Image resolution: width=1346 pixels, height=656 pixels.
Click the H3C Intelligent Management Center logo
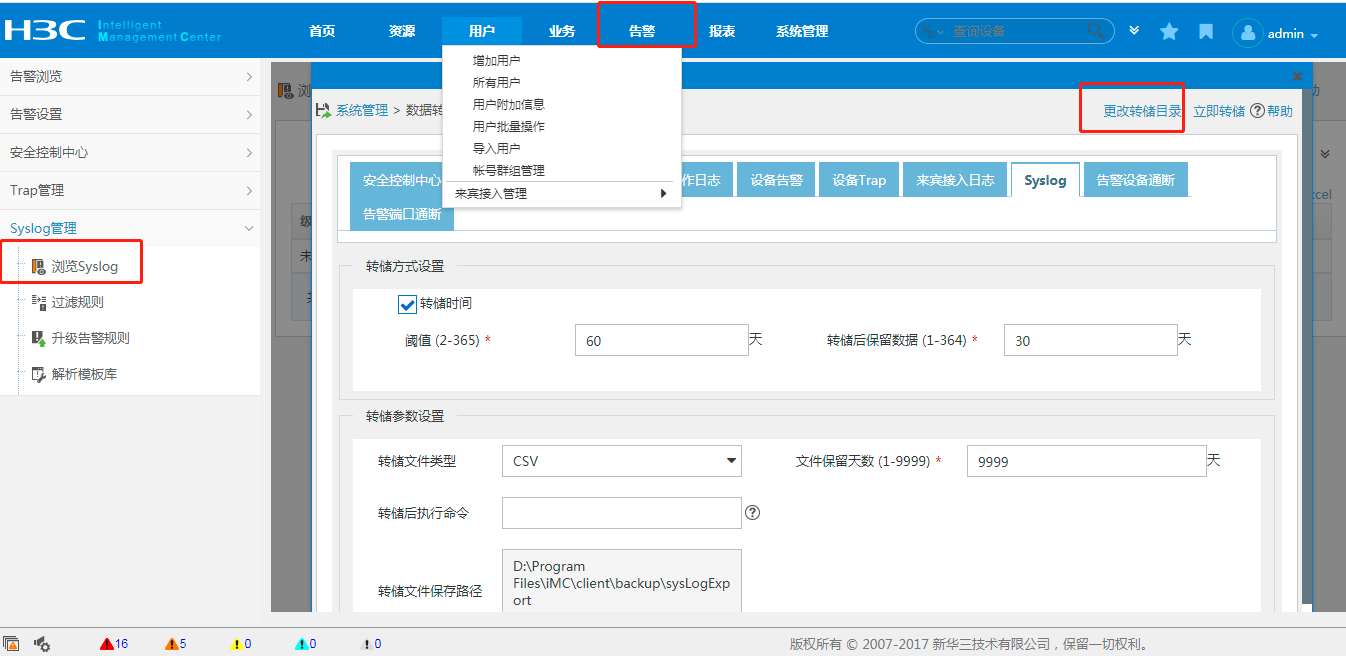click(x=112, y=31)
